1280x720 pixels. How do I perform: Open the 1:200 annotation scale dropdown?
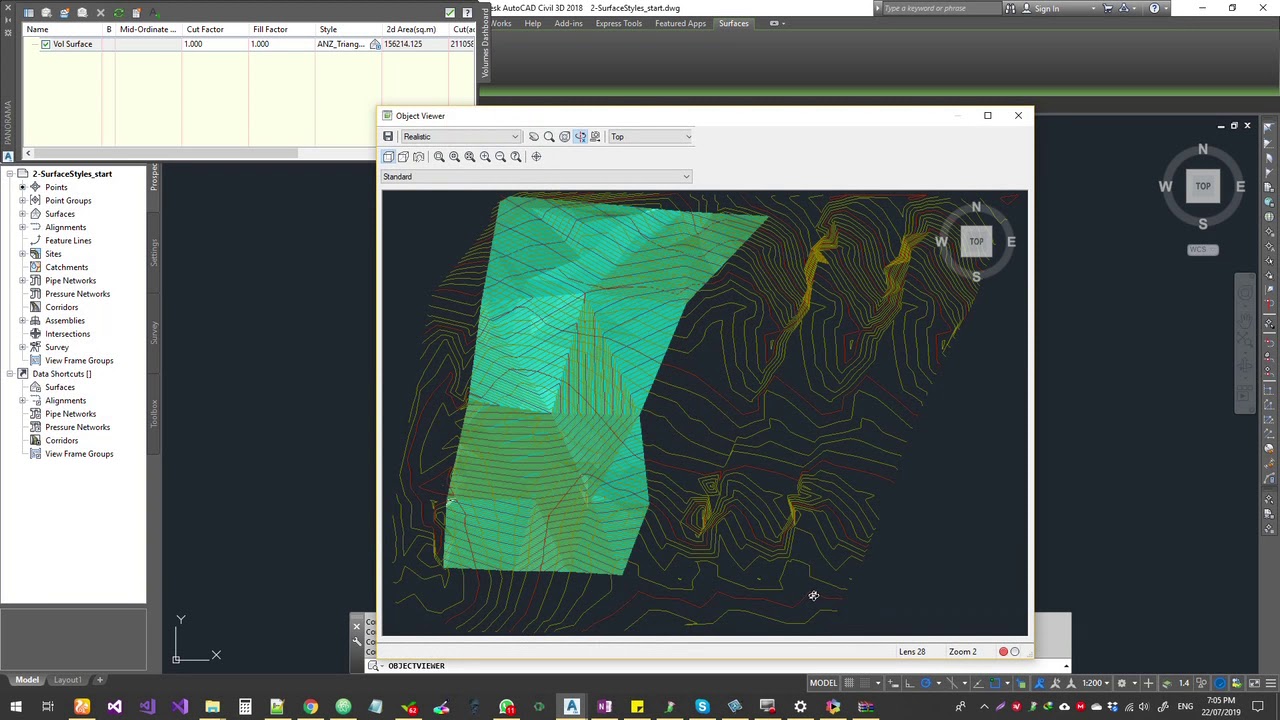(1096, 683)
